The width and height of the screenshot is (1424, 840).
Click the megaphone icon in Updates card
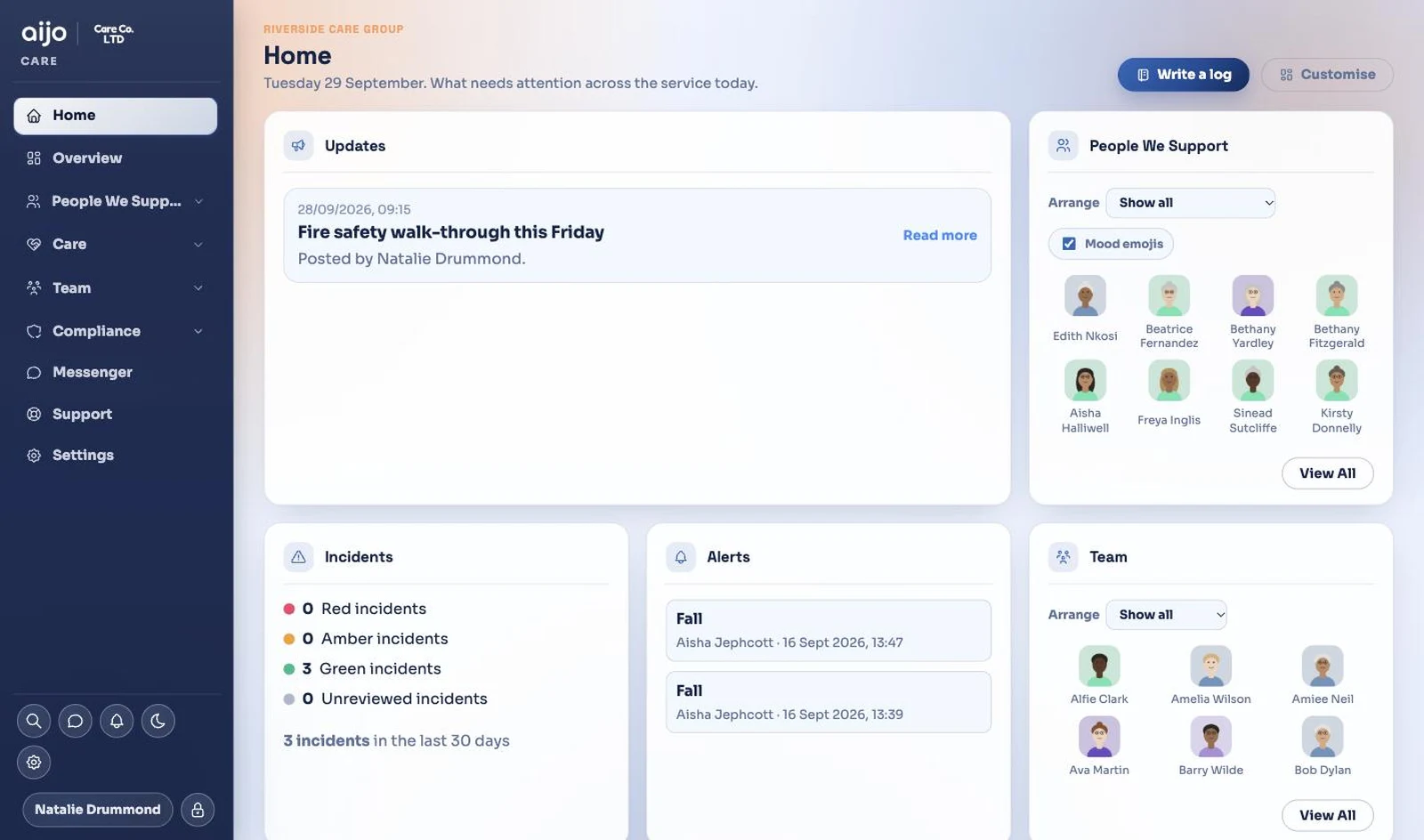tap(298, 146)
